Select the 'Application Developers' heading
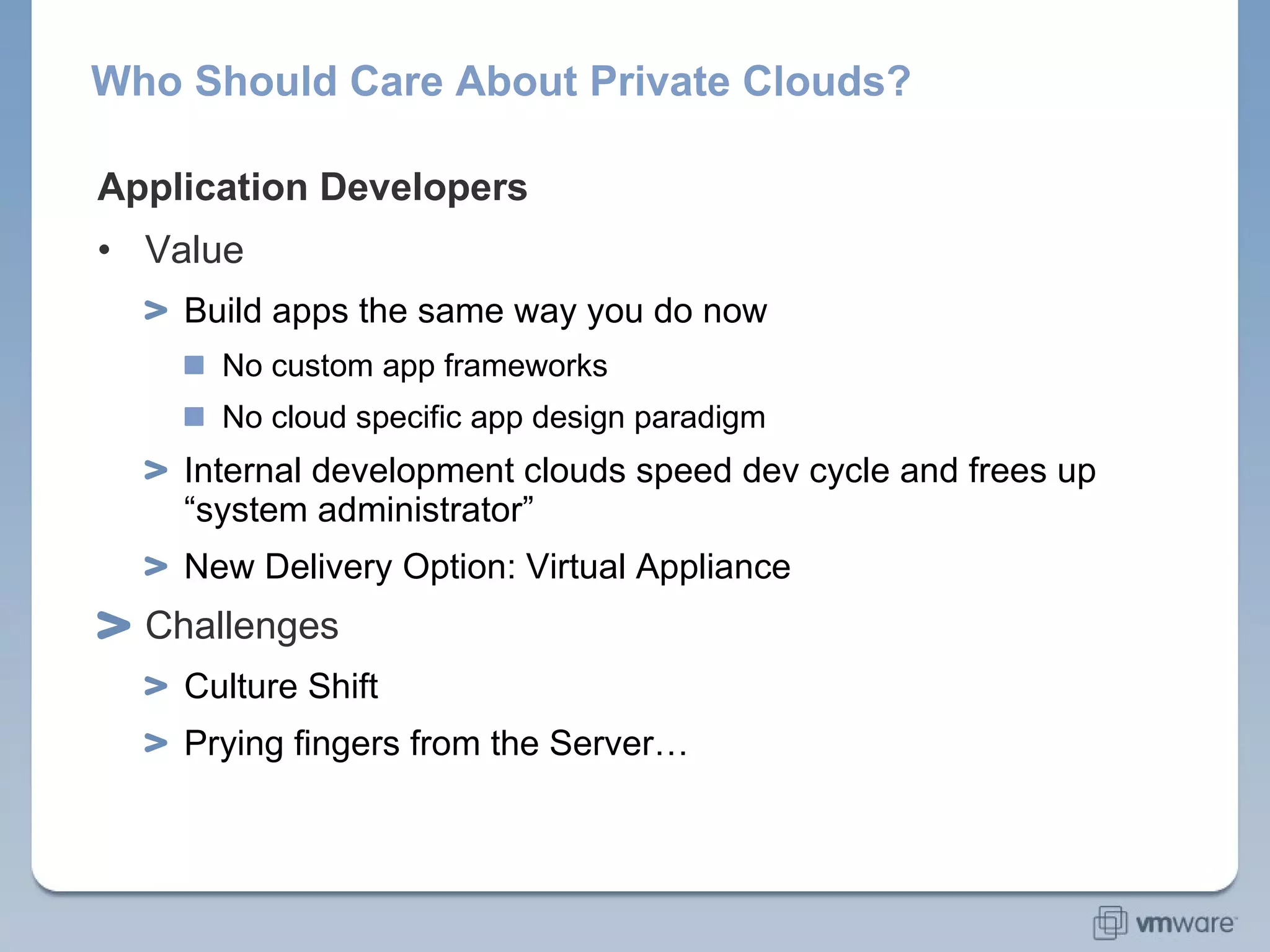Screen dimensions: 1270x952 [x=313, y=187]
